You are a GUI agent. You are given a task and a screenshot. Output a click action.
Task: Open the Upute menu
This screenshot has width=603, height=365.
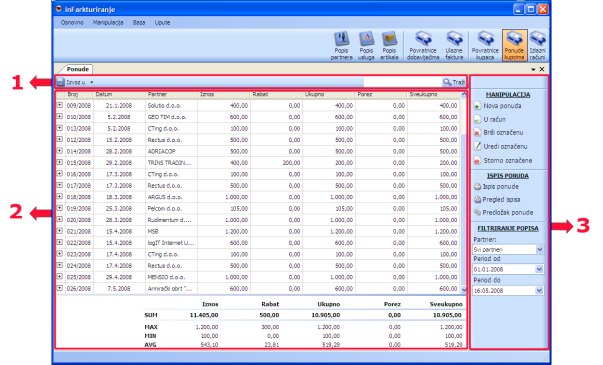pos(162,22)
